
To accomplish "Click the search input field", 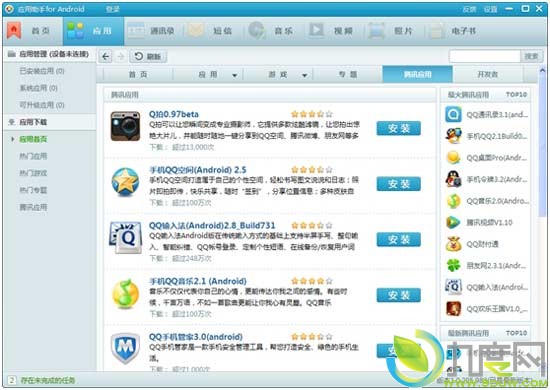I will pyautogui.click(x=484, y=56).
